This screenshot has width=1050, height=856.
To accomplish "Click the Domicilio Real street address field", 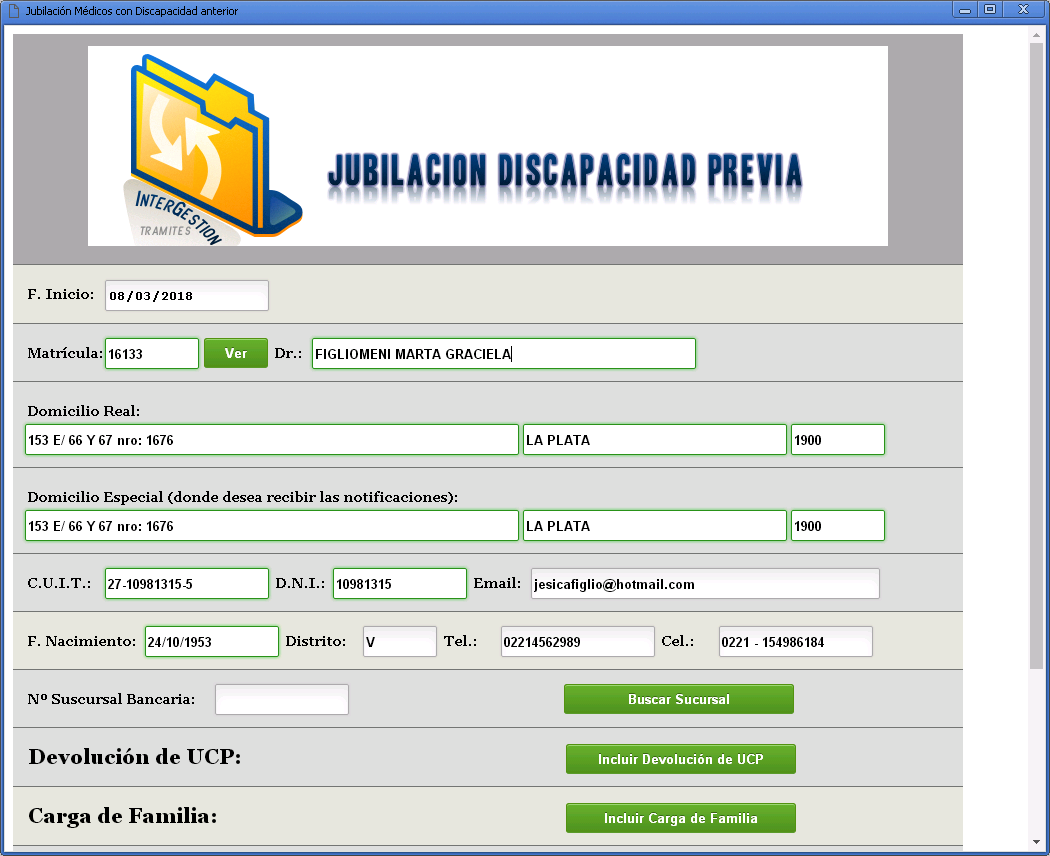I will [272, 439].
